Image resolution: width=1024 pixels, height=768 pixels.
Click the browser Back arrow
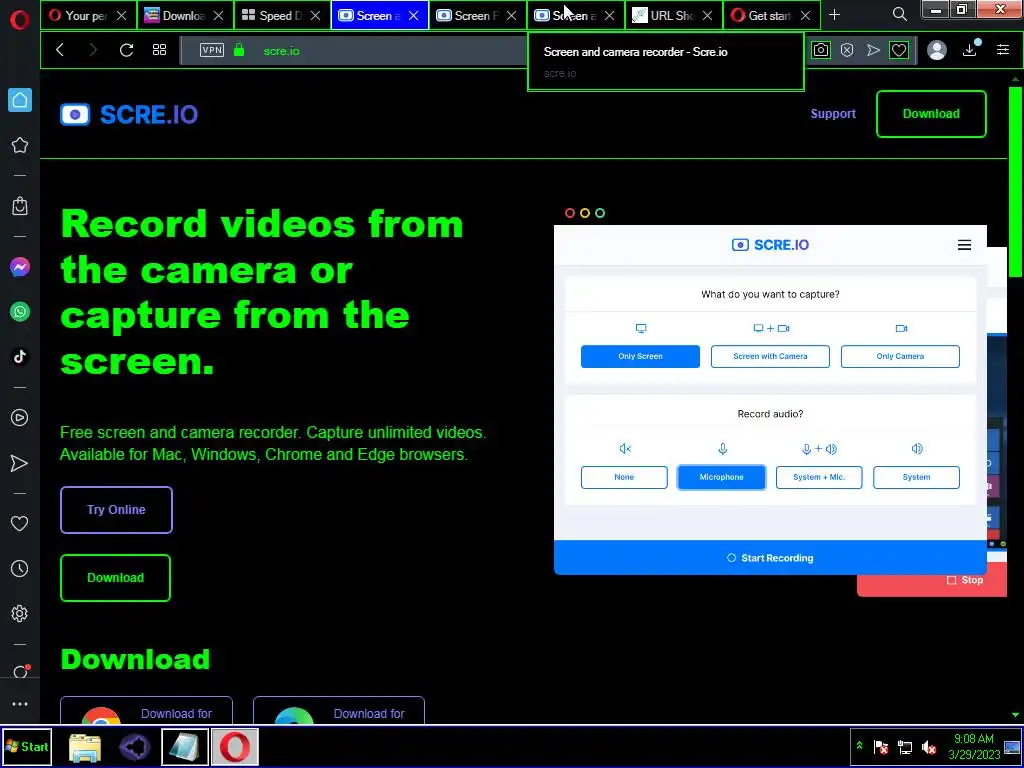pos(60,50)
